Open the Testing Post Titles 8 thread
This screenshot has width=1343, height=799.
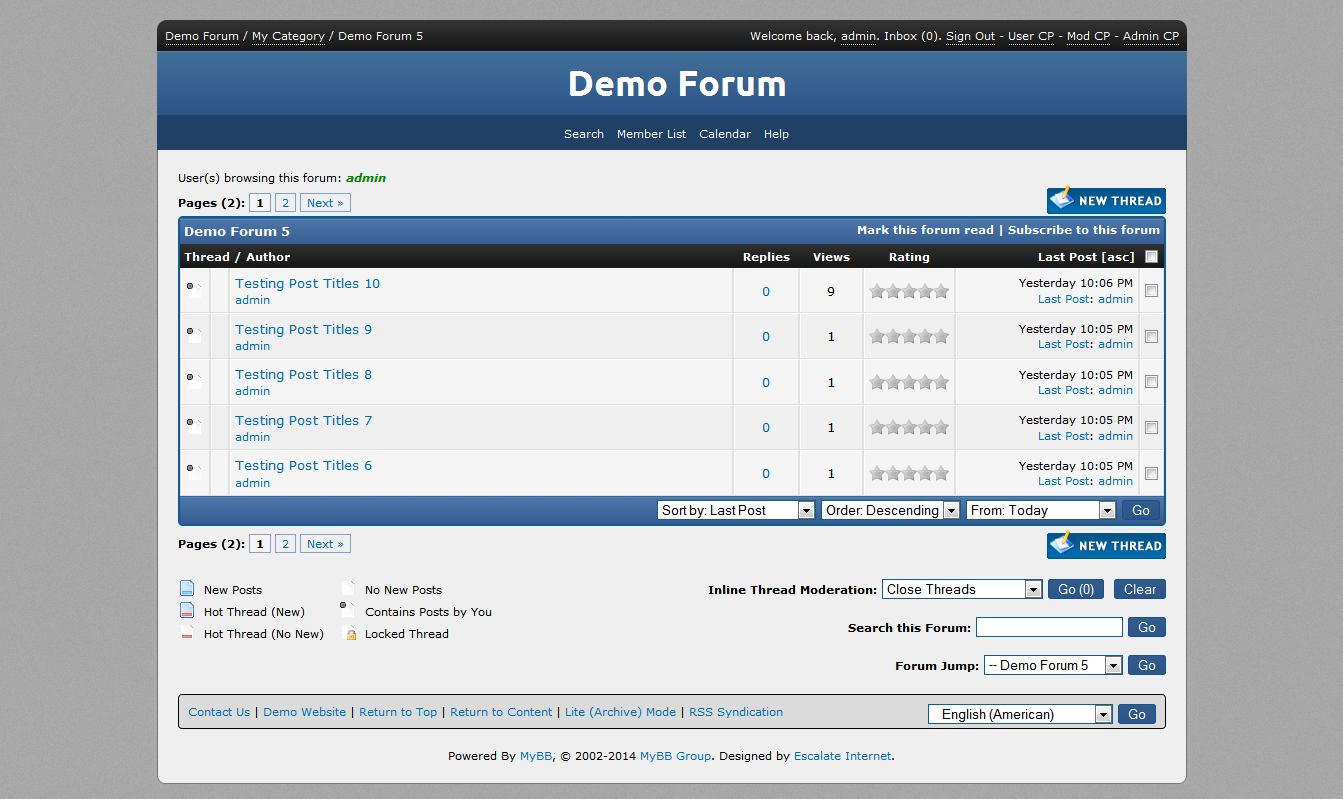pos(303,374)
